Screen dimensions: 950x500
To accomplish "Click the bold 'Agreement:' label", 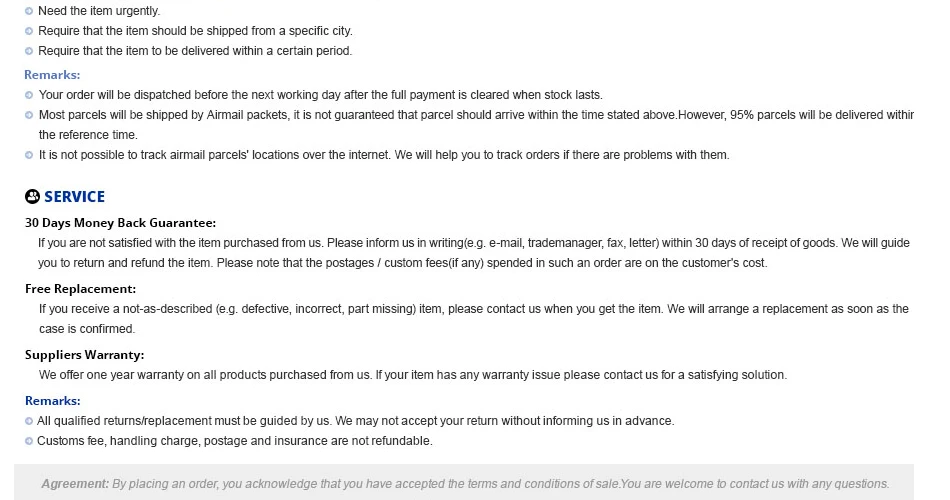I will pos(75,484).
